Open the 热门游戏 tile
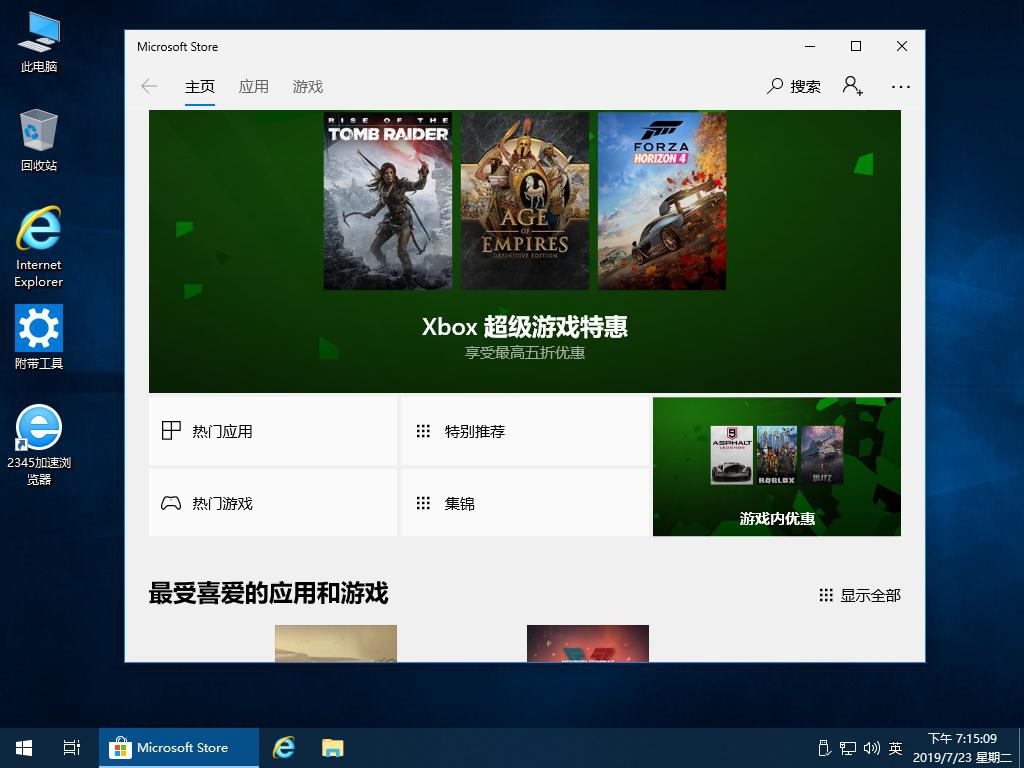The width and height of the screenshot is (1024, 768). point(273,503)
